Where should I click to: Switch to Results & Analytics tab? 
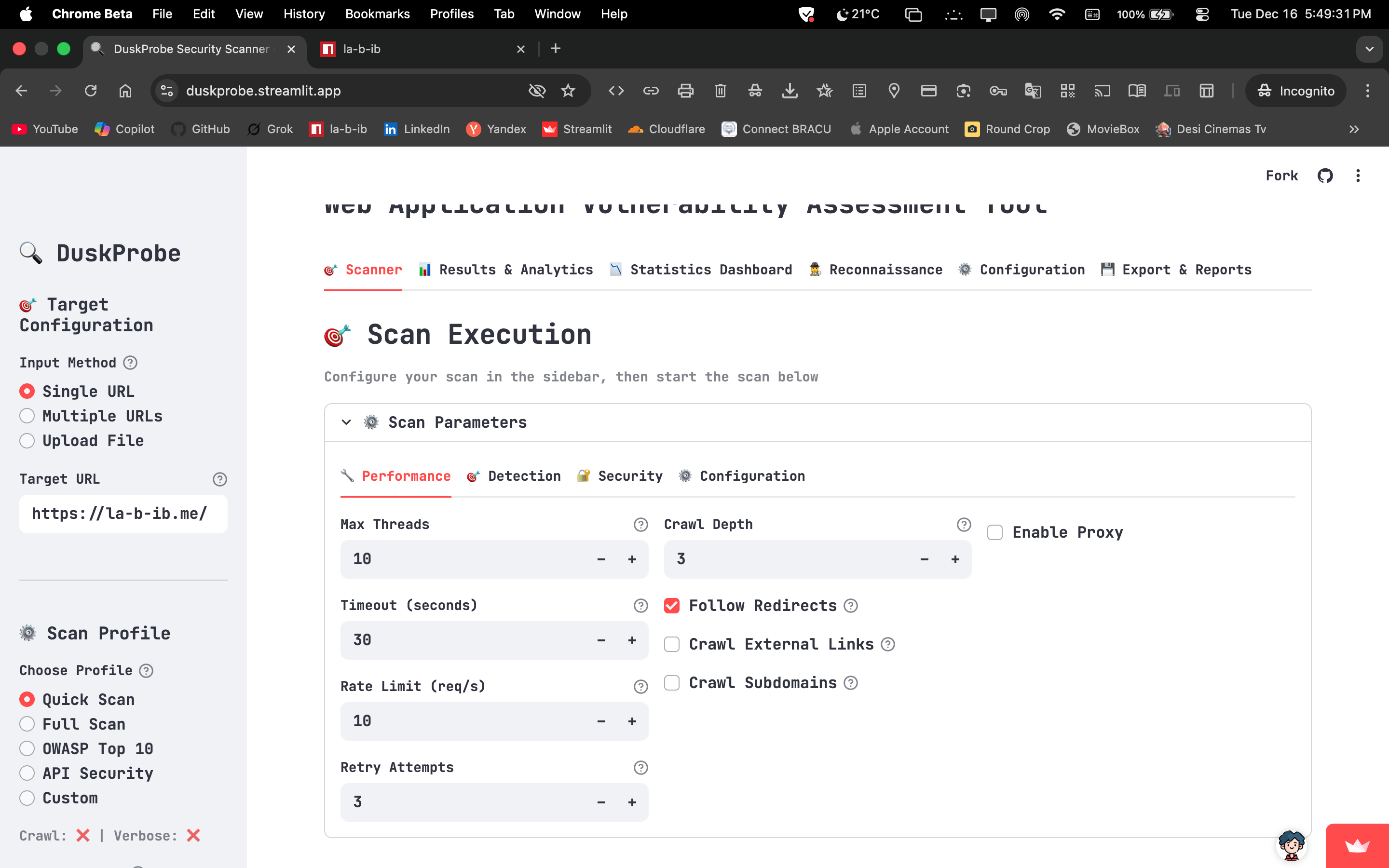coord(505,270)
